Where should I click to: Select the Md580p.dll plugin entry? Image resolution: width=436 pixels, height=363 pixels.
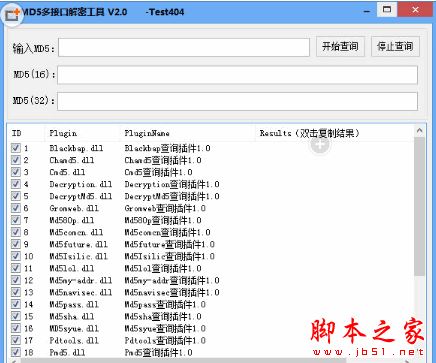pyautogui.click(x=72, y=220)
